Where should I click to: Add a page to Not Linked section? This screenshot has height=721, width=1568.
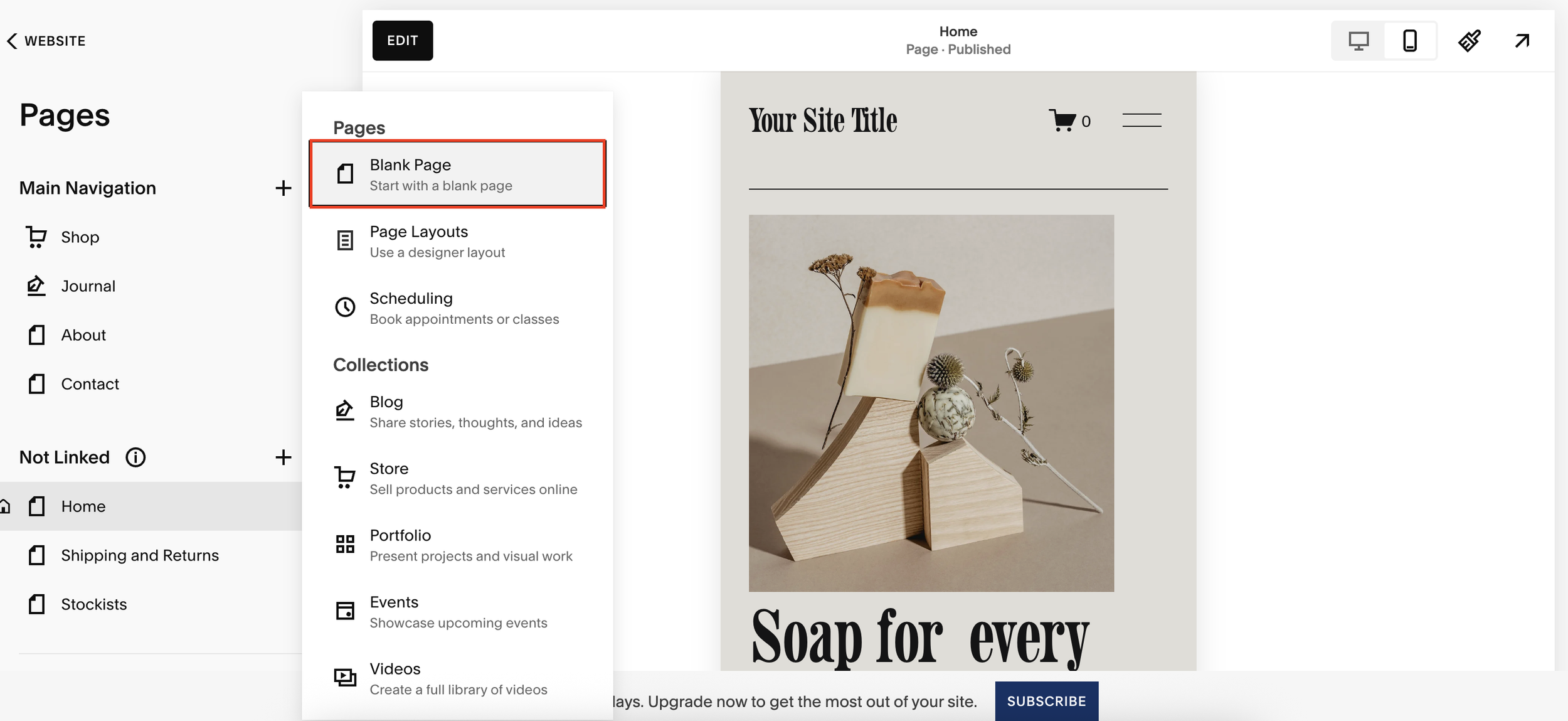[283, 457]
